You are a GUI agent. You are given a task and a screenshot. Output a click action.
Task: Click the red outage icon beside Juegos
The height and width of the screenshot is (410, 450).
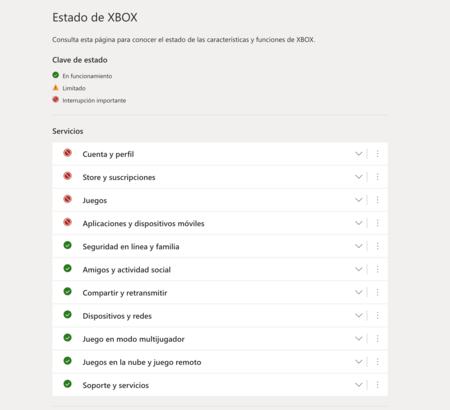click(x=68, y=199)
